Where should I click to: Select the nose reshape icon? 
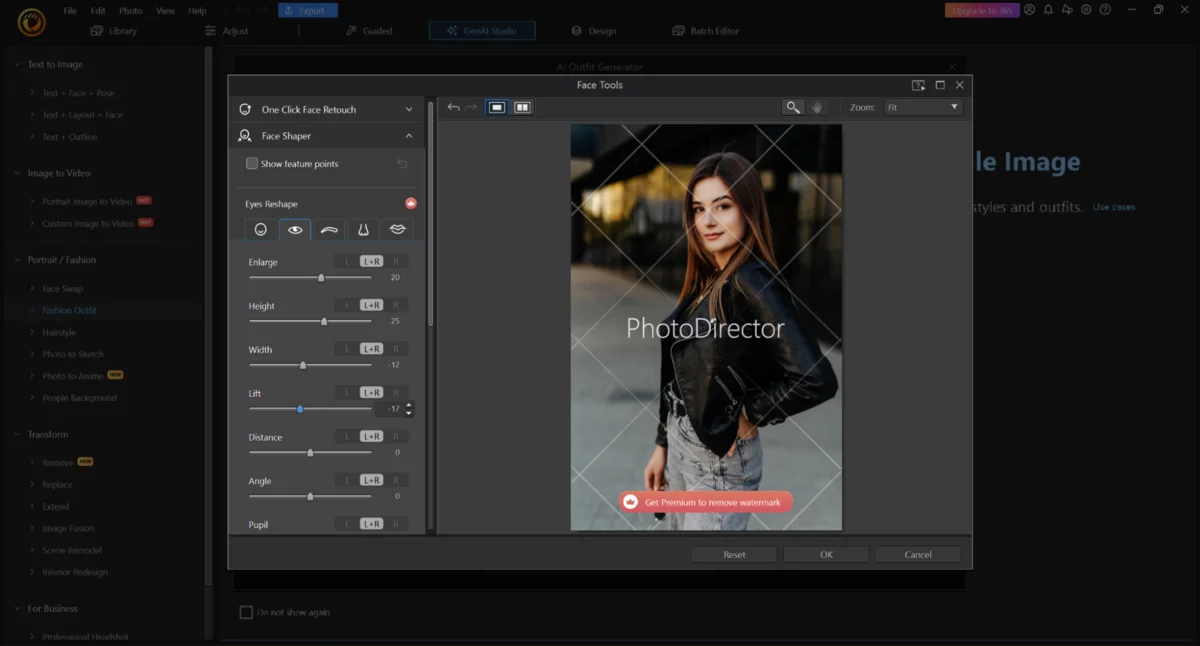(363, 229)
